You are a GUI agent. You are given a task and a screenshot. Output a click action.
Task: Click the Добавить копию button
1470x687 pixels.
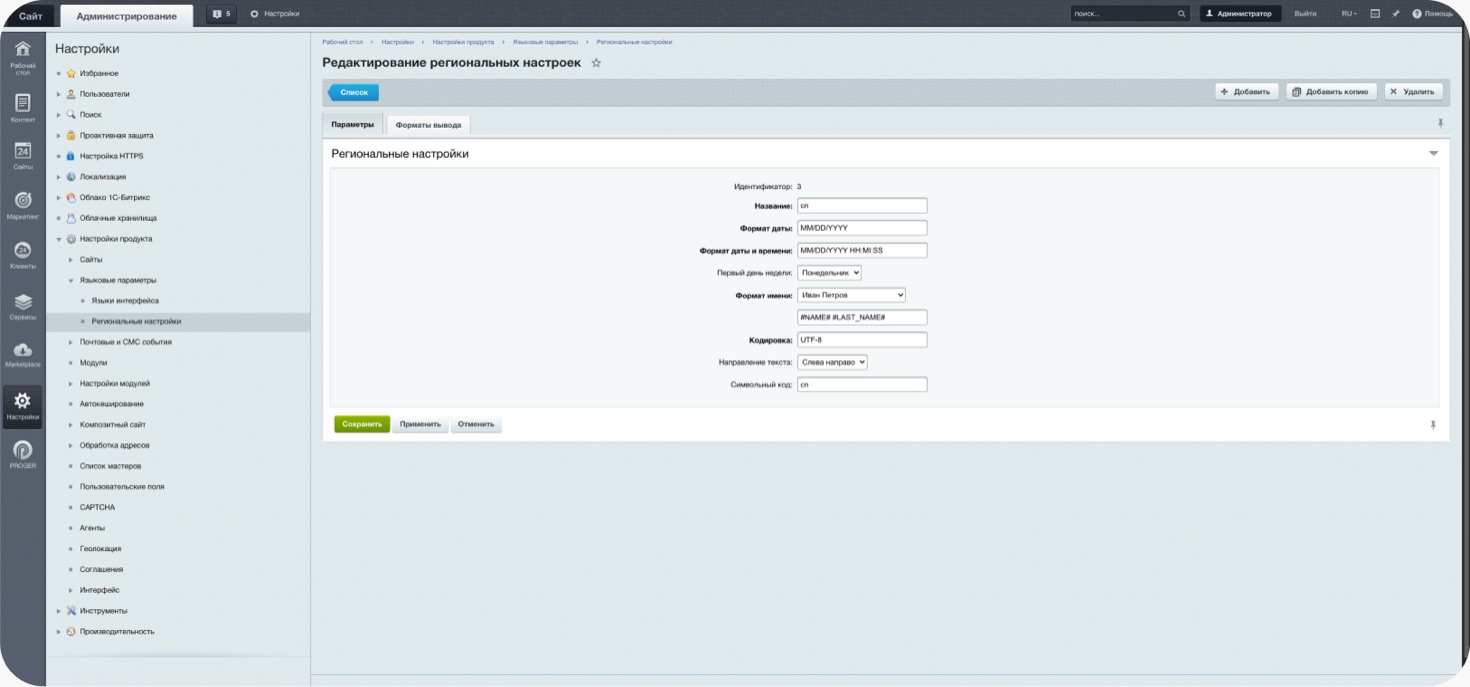click(1331, 92)
